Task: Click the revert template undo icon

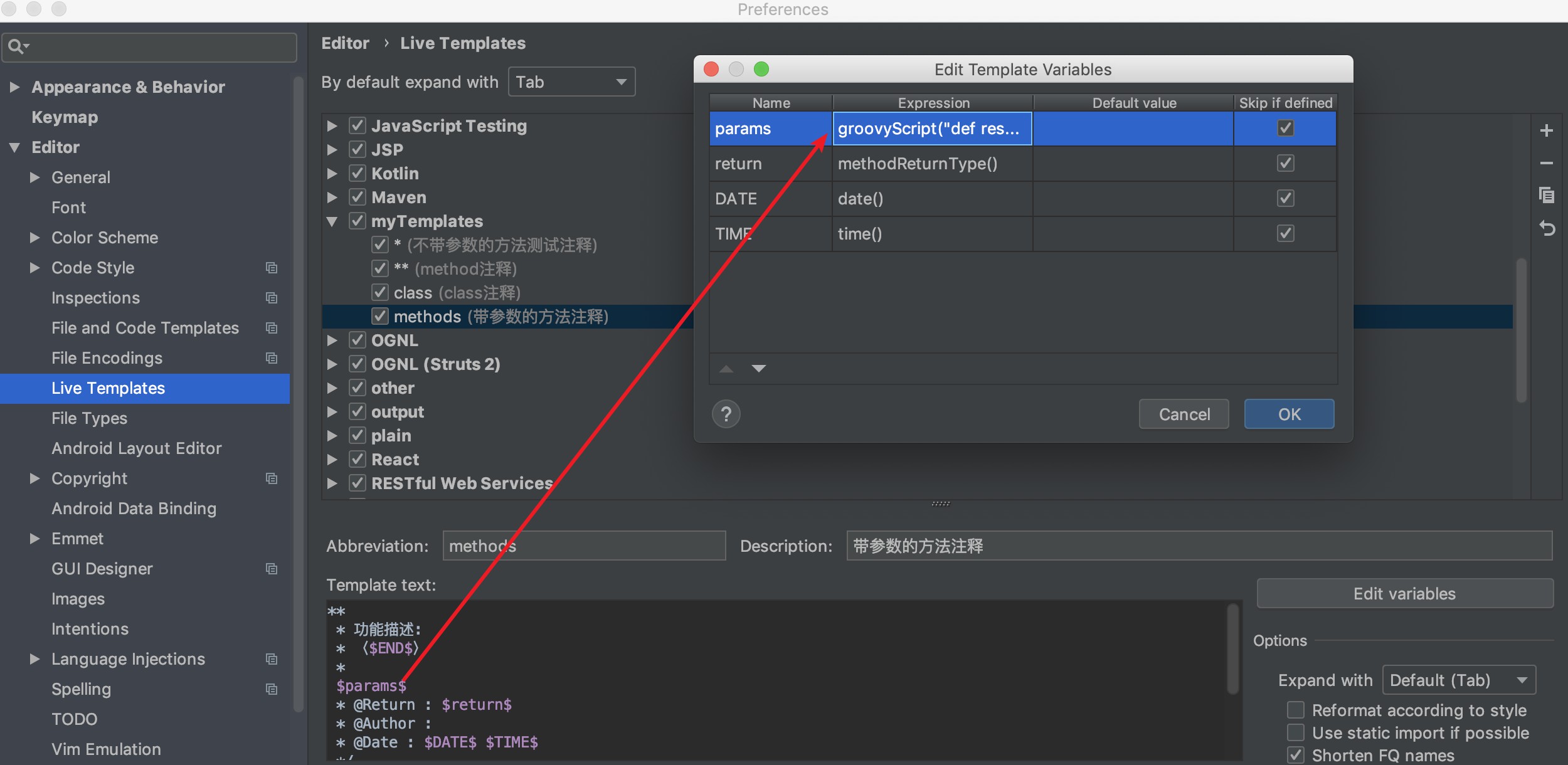Action: tap(1546, 228)
